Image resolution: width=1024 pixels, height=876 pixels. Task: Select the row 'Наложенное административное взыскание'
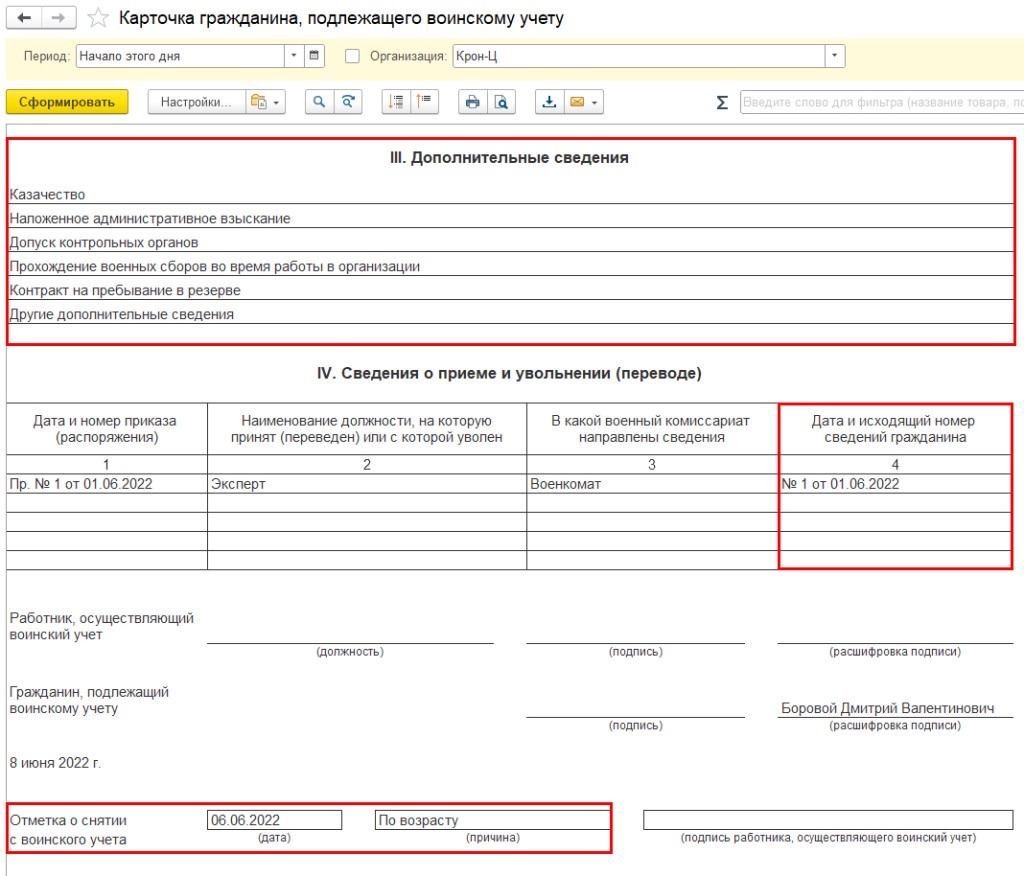pos(509,218)
